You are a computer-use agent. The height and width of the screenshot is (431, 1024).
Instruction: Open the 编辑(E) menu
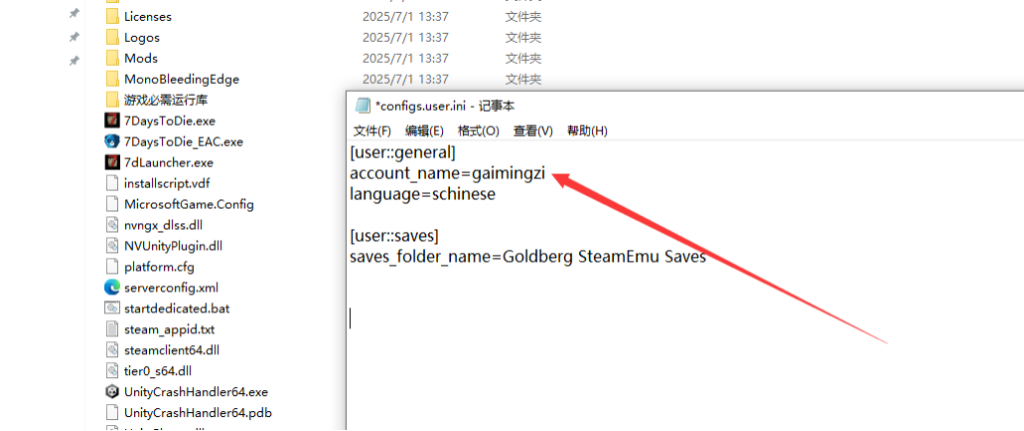pyautogui.click(x=424, y=131)
